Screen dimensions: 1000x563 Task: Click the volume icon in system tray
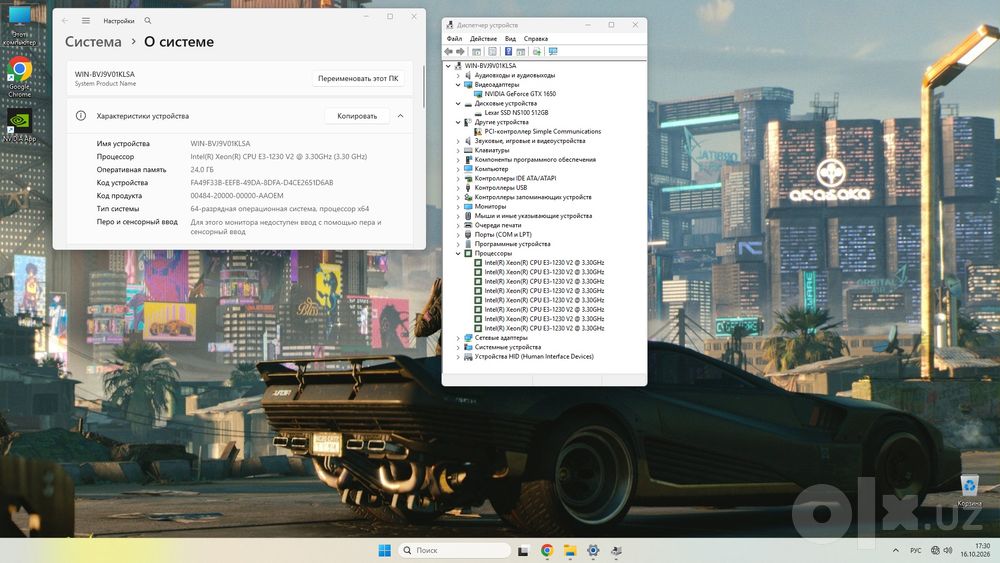point(948,550)
